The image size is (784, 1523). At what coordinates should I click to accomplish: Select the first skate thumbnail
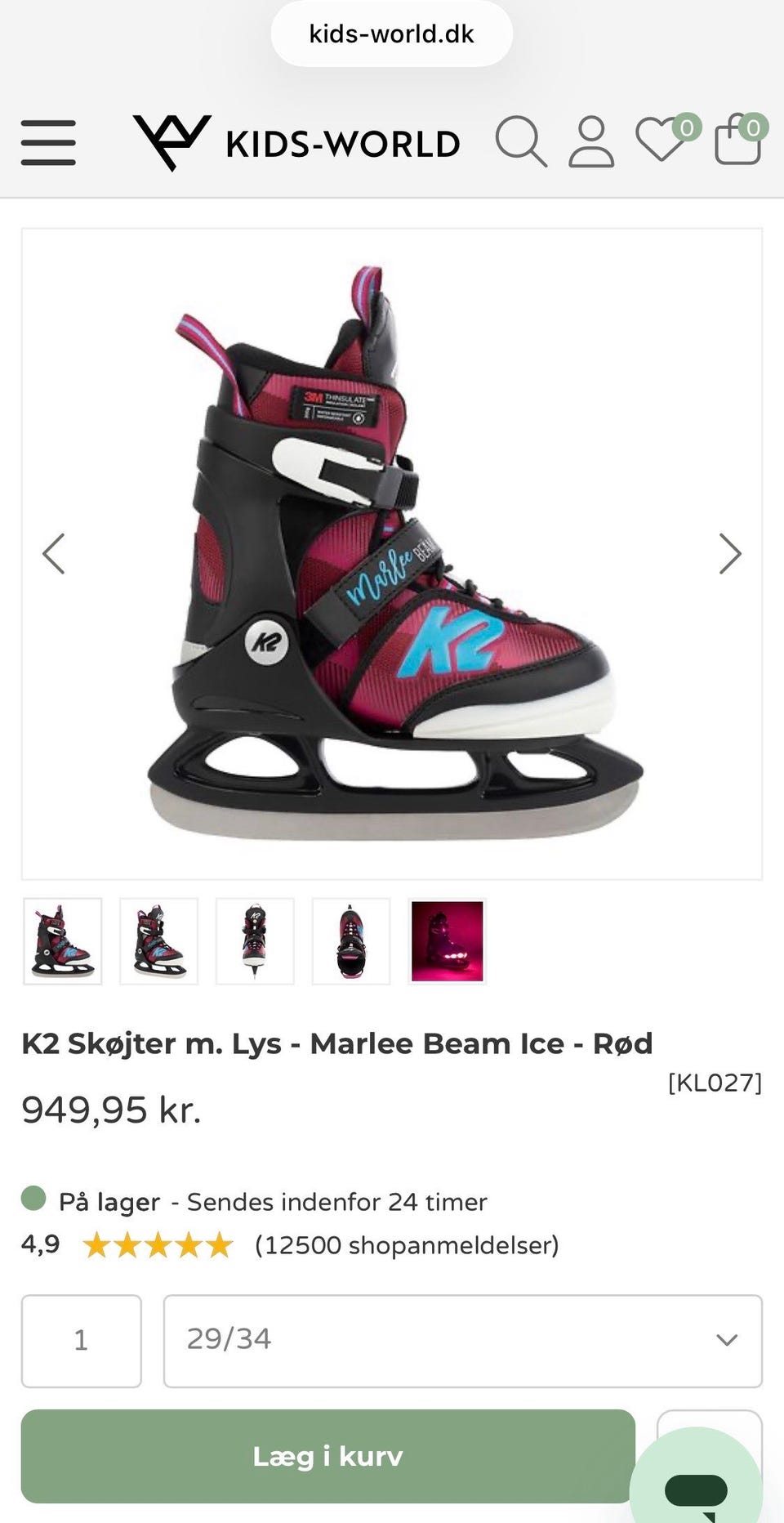click(63, 941)
